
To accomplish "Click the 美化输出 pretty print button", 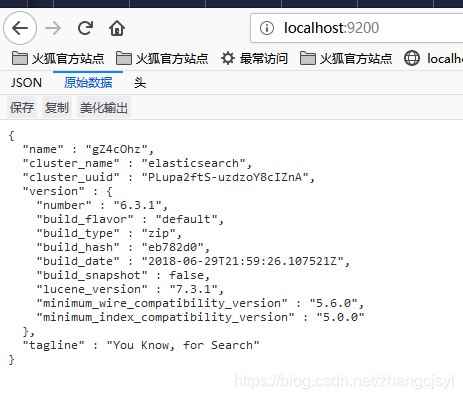I will (104, 107).
